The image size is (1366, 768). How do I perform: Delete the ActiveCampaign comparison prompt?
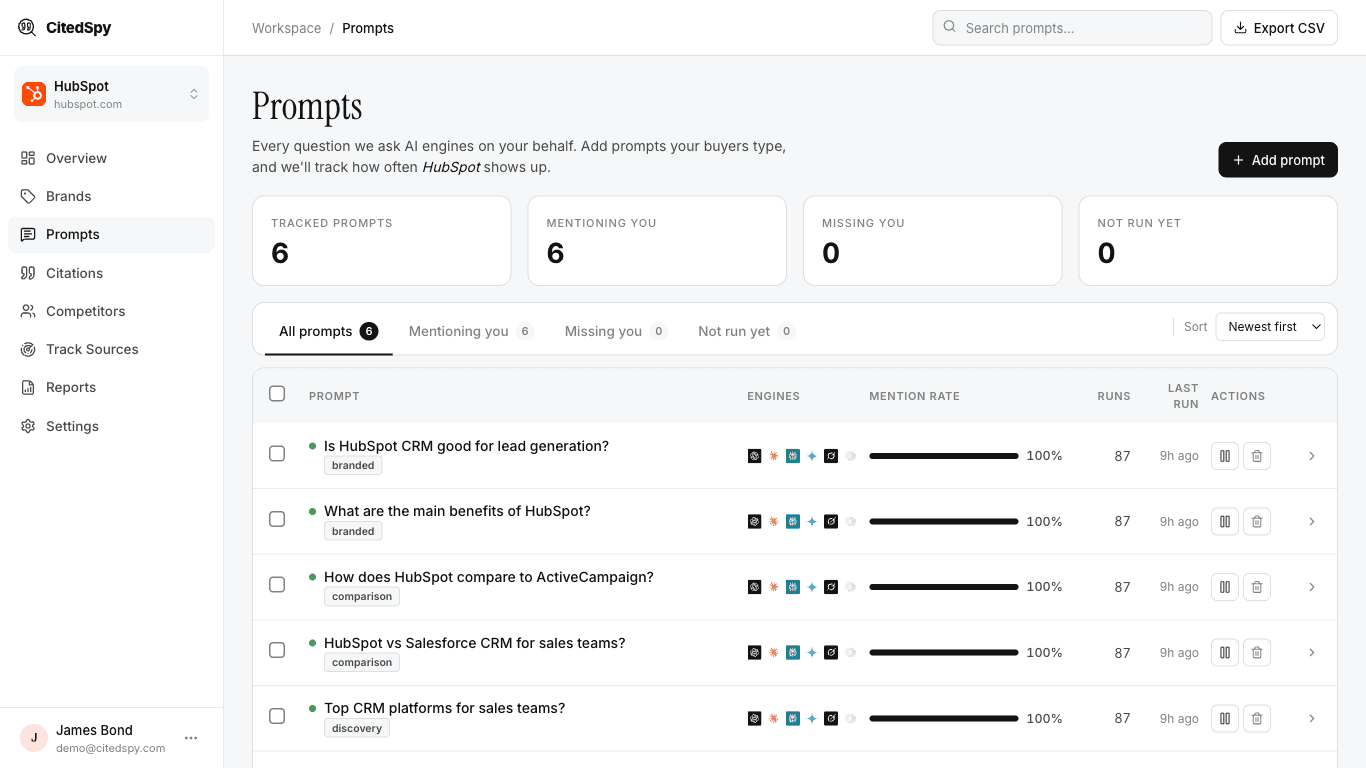1257,587
